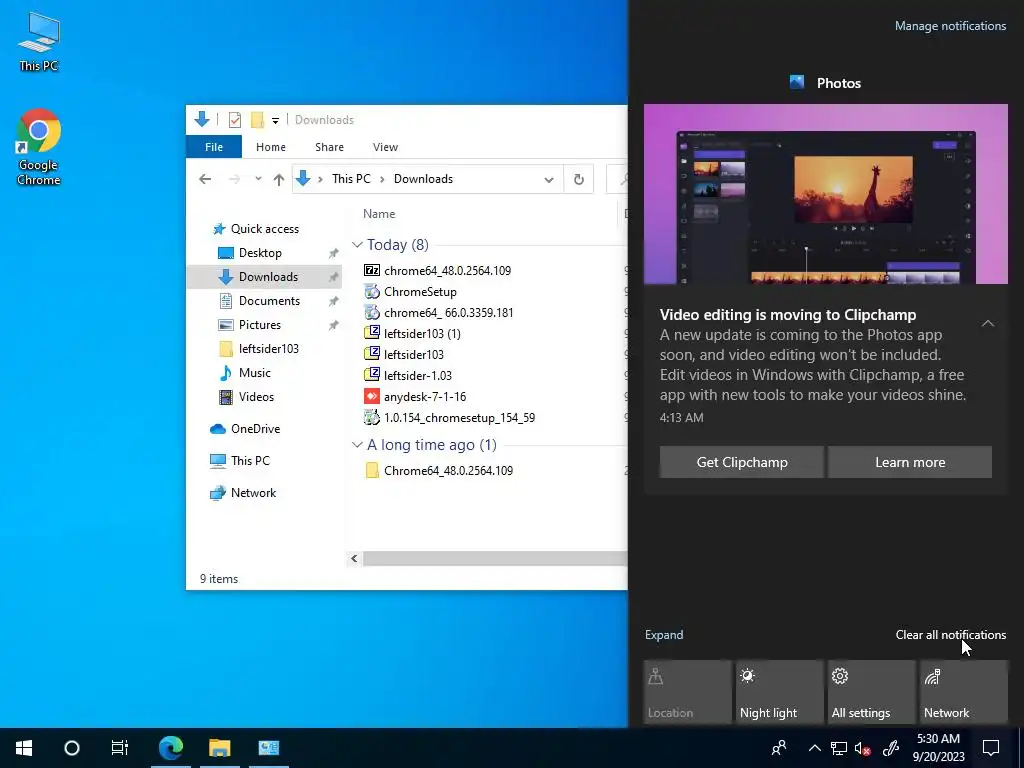The image size is (1024, 768).
Task: Select leftsider-1.03 file
Action: (x=417, y=376)
